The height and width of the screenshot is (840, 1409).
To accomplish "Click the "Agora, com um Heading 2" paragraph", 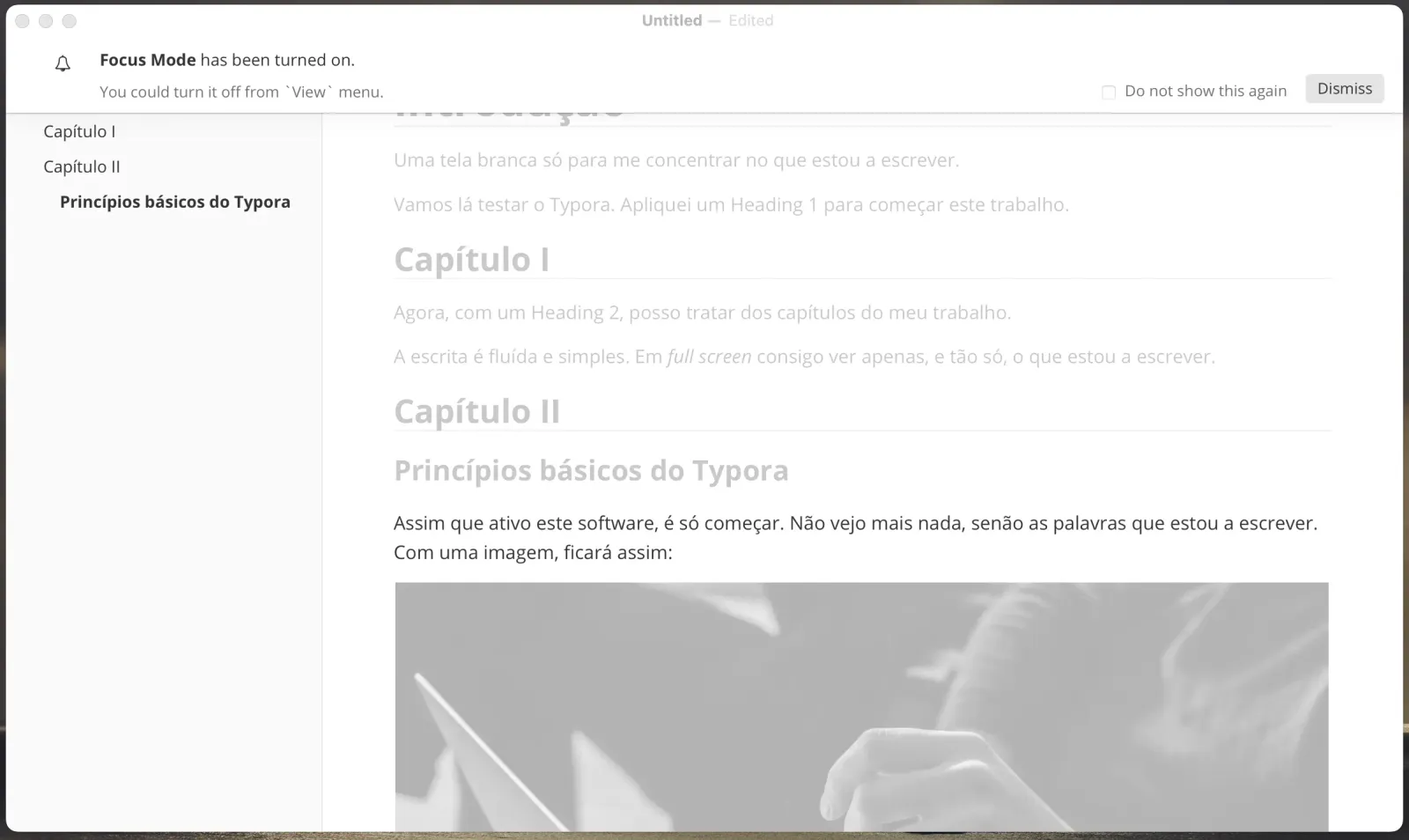I will tap(702, 312).
